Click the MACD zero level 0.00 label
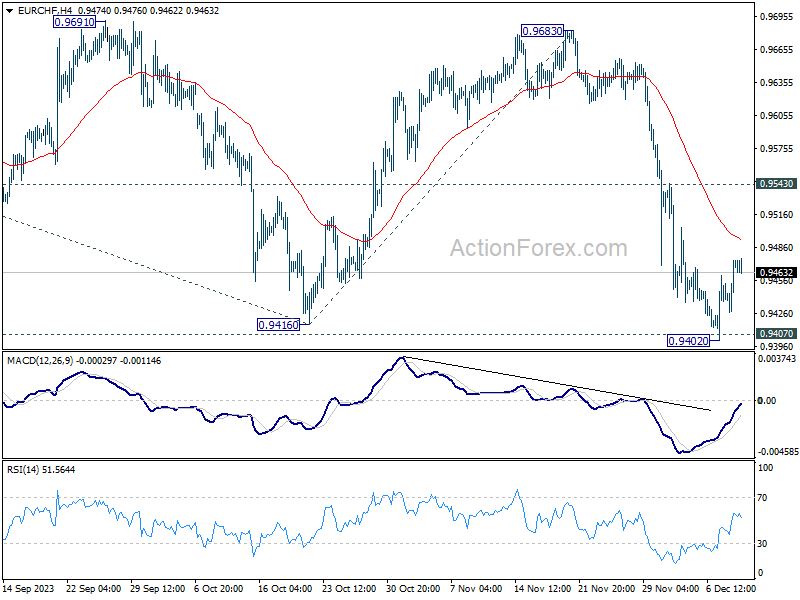This screenshot has height=600, width=800. pyautogui.click(x=767, y=401)
